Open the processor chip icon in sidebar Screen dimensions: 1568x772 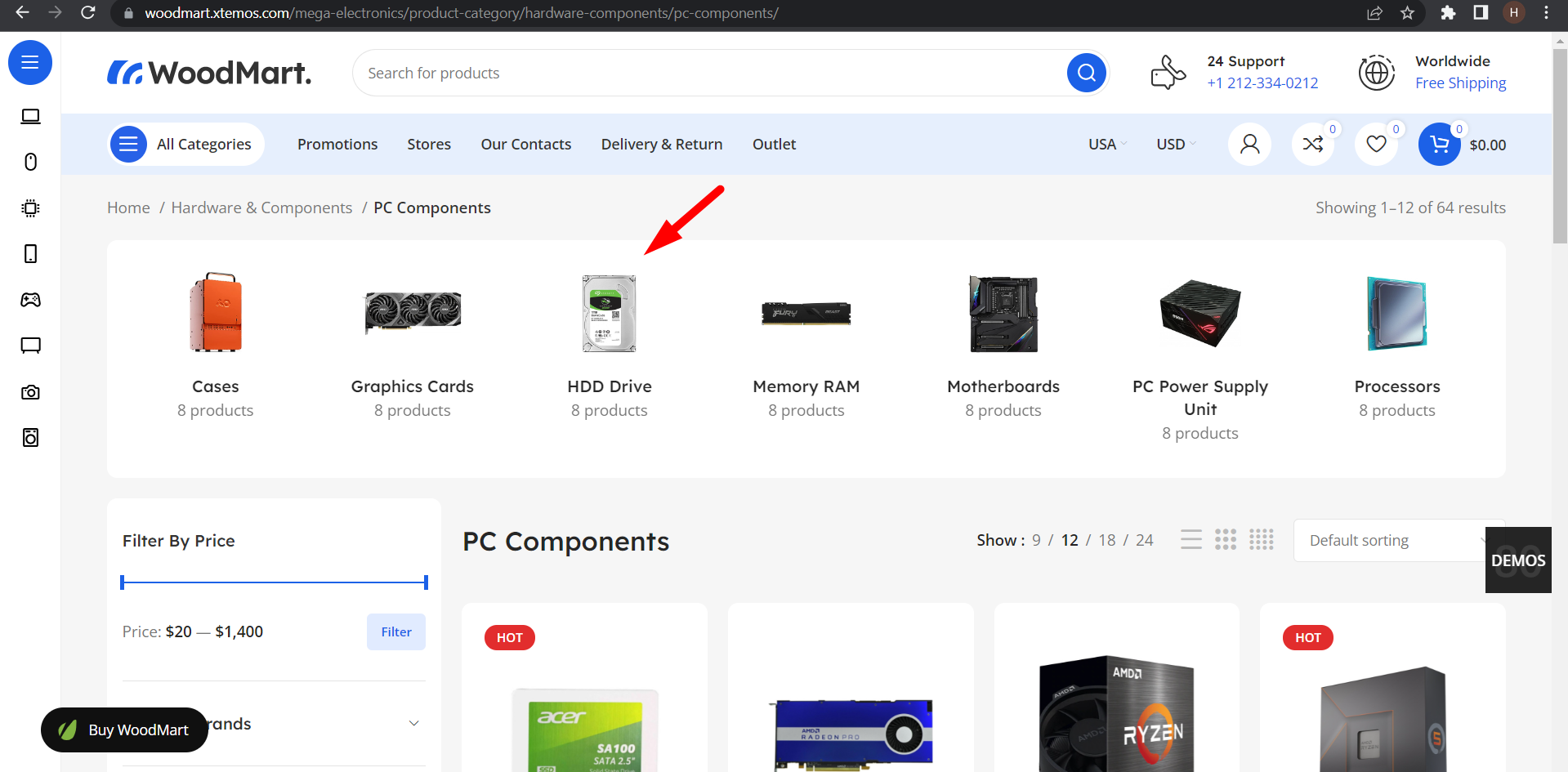tap(30, 208)
